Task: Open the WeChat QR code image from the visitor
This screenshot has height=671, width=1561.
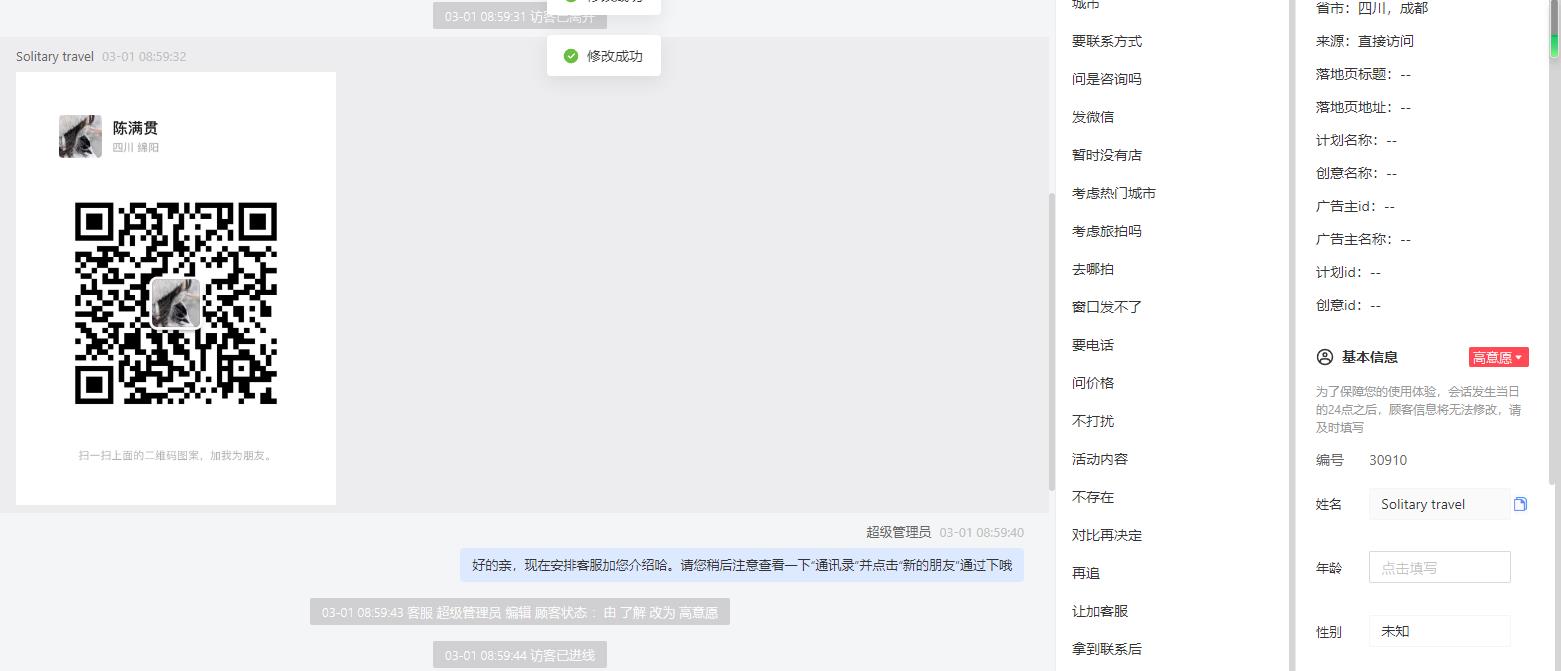Action: click(176, 288)
